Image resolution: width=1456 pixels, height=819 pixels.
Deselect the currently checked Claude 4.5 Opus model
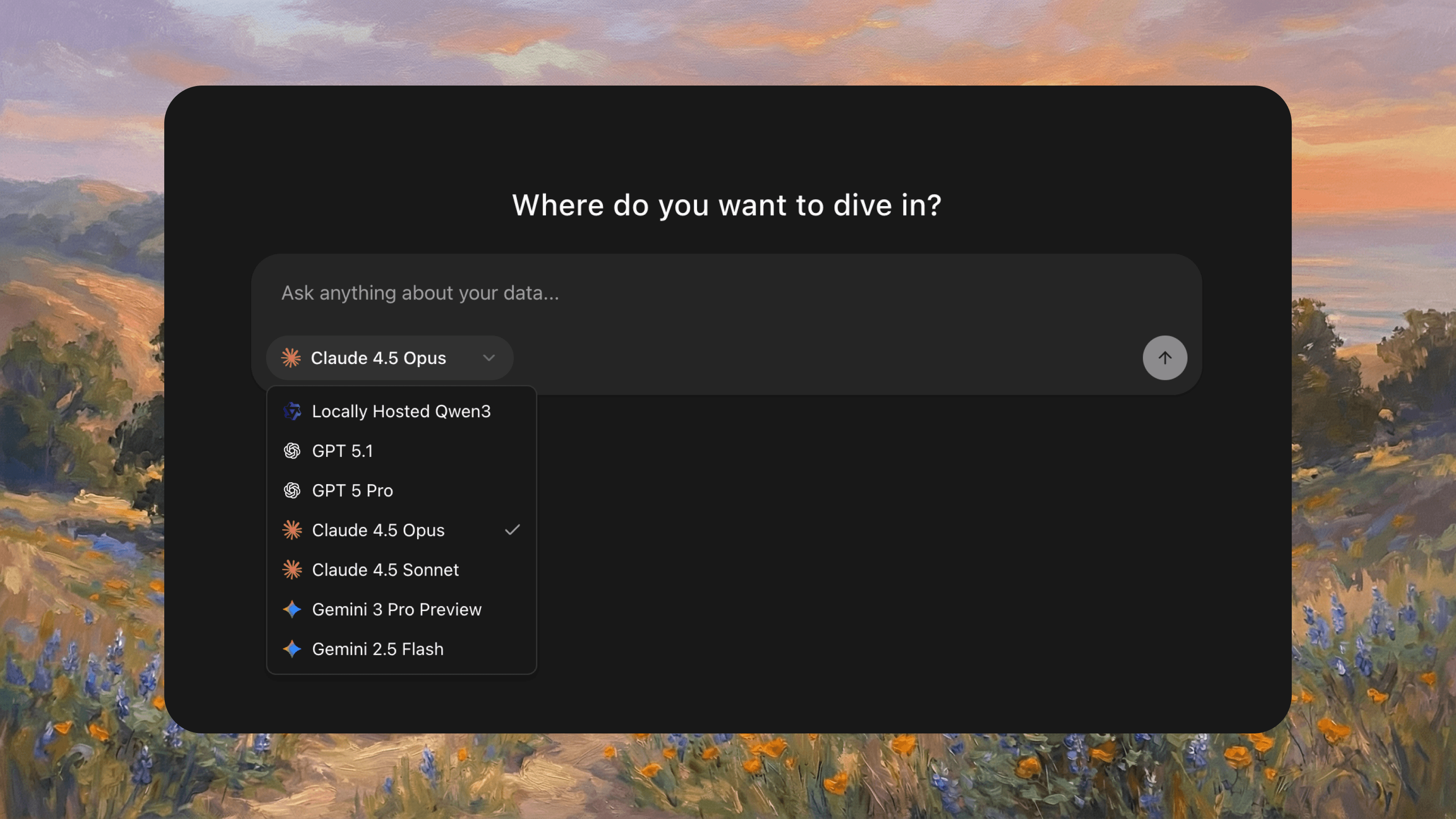(x=378, y=530)
